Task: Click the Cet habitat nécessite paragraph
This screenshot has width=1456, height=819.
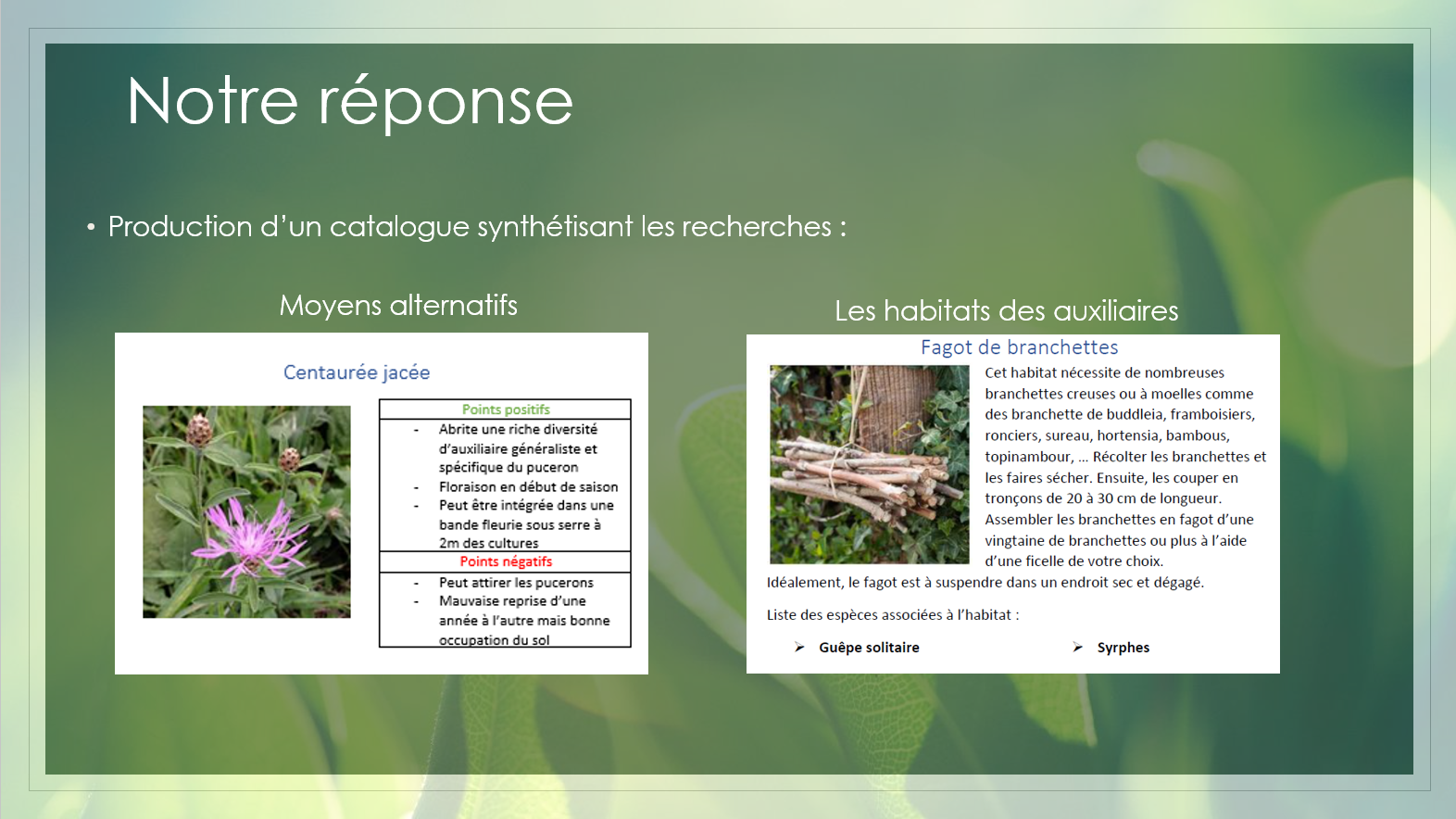Action: 1124,467
